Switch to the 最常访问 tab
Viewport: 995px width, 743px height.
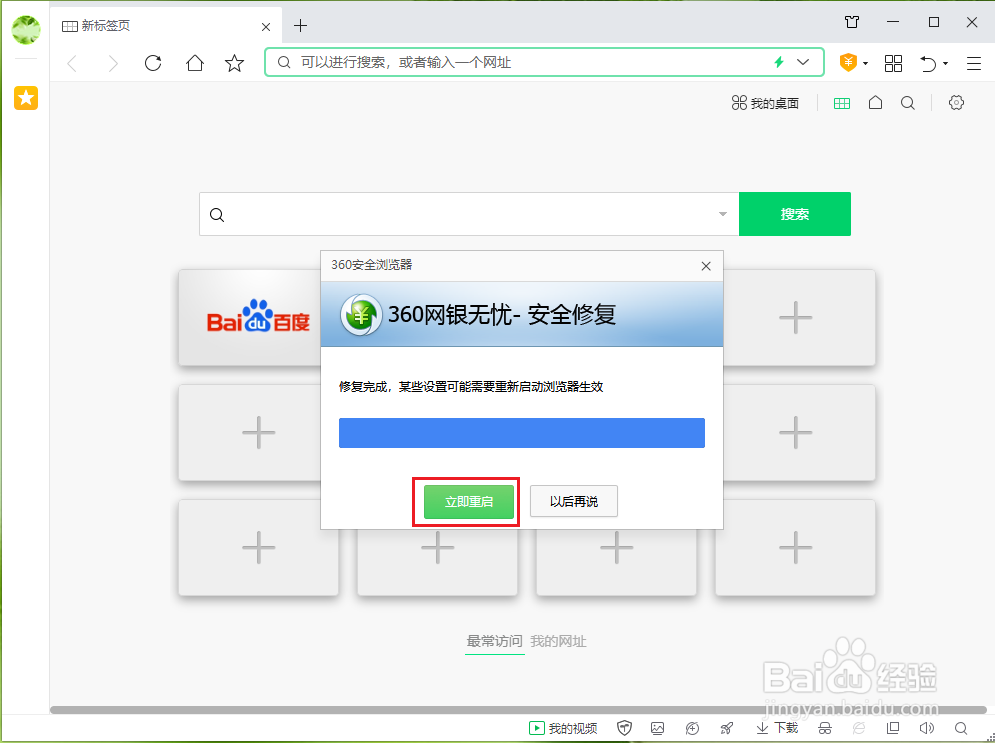pyautogui.click(x=494, y=641)
